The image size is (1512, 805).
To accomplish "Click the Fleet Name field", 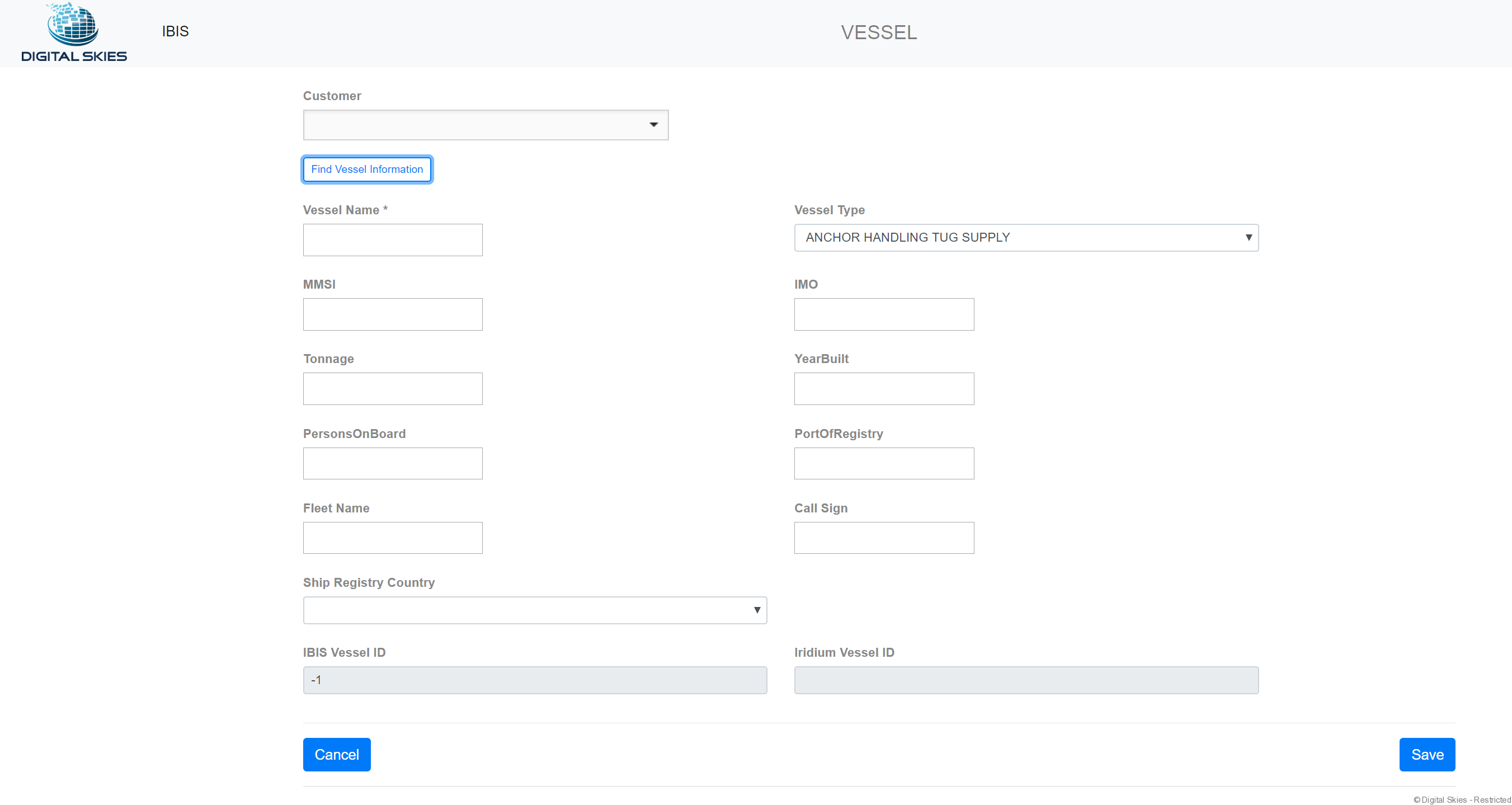I will coord(393,537).
